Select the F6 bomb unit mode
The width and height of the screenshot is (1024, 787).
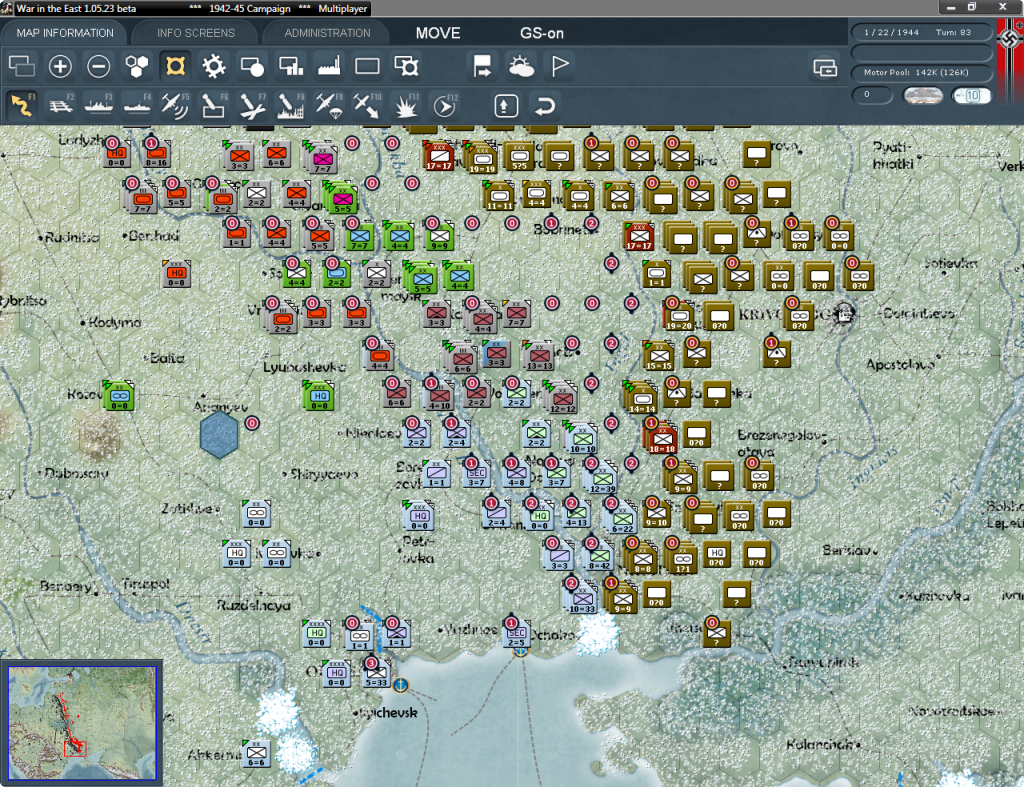tap(214, 105)
